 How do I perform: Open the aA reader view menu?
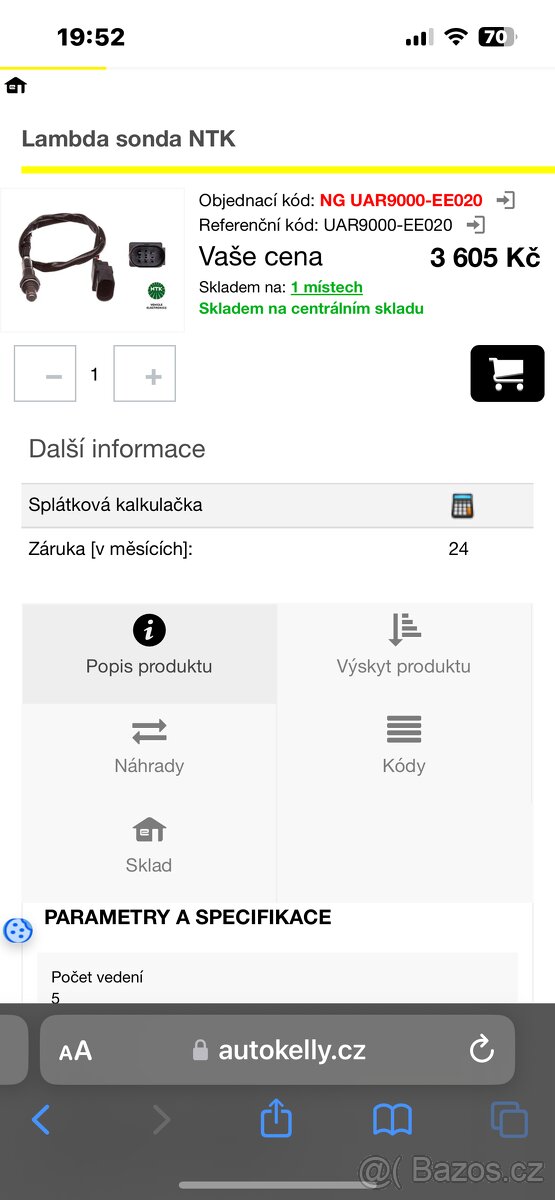(x=75, y=1051)
